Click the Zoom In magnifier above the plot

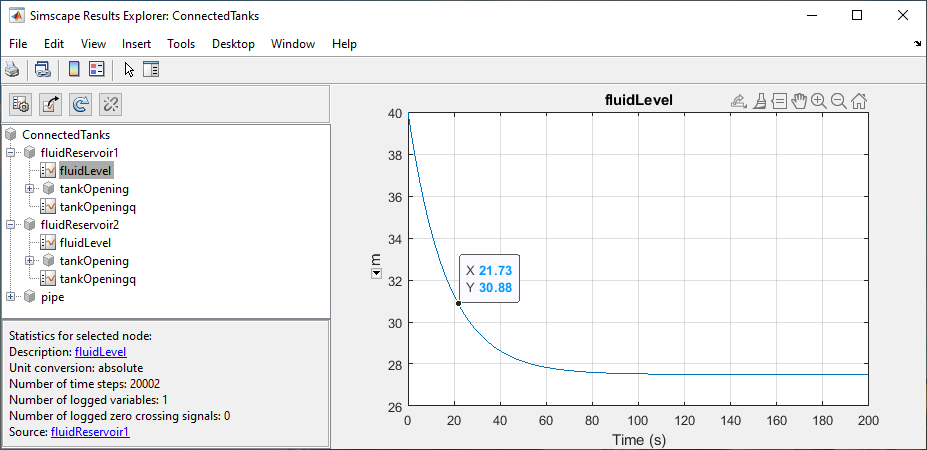(x=819, y=101)
